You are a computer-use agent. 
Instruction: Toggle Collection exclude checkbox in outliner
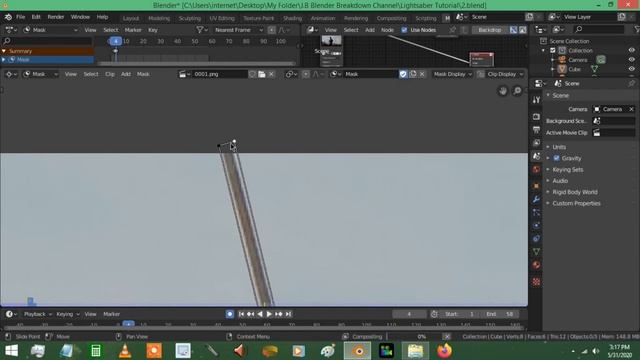(553, 50)
